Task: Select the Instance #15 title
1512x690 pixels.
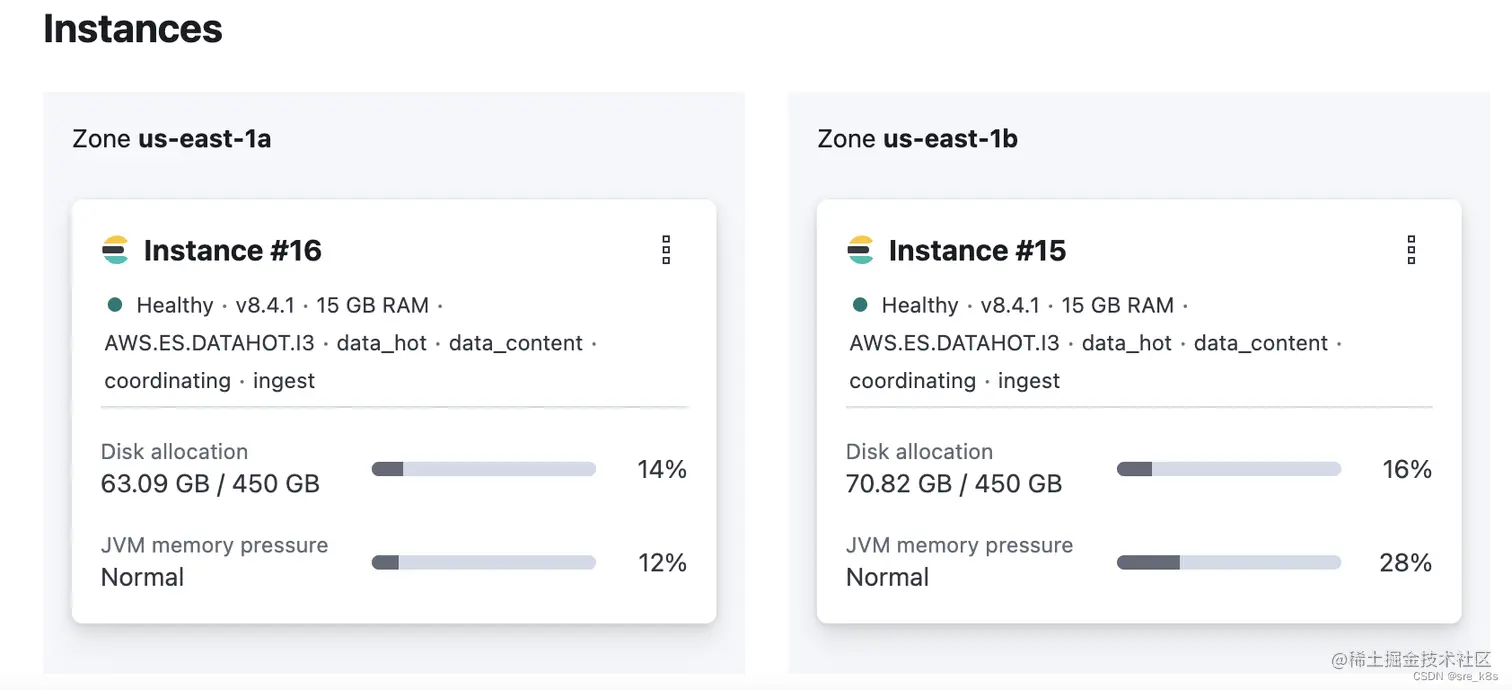Action: click(x=977, y=250)
